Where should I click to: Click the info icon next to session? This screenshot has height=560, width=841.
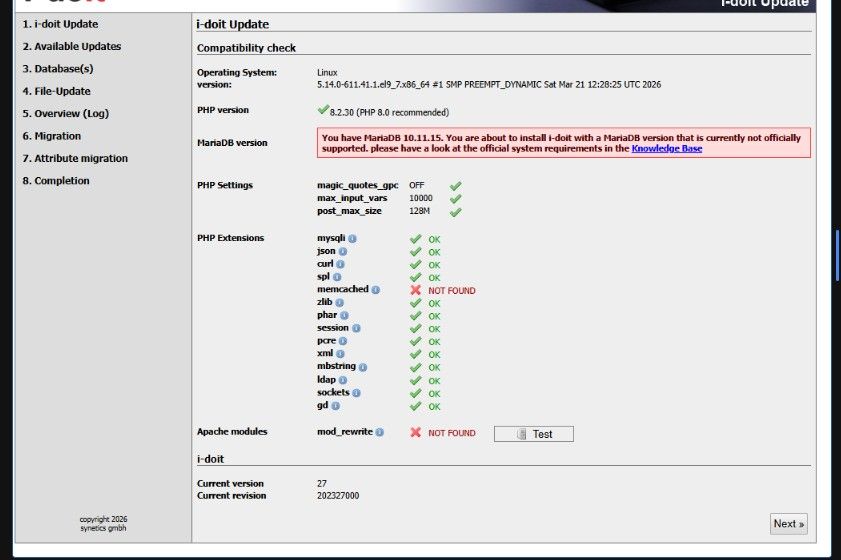click(356, 328)
